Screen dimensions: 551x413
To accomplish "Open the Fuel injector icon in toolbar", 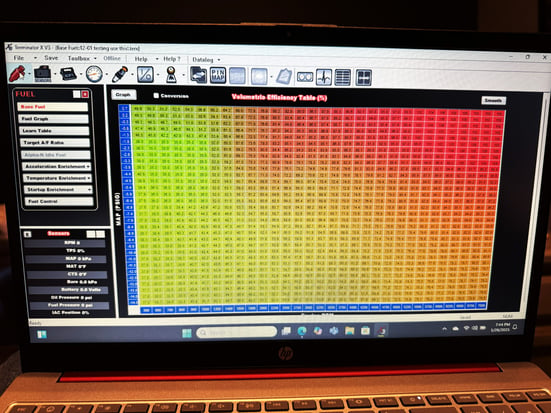I will coord(18,73).
